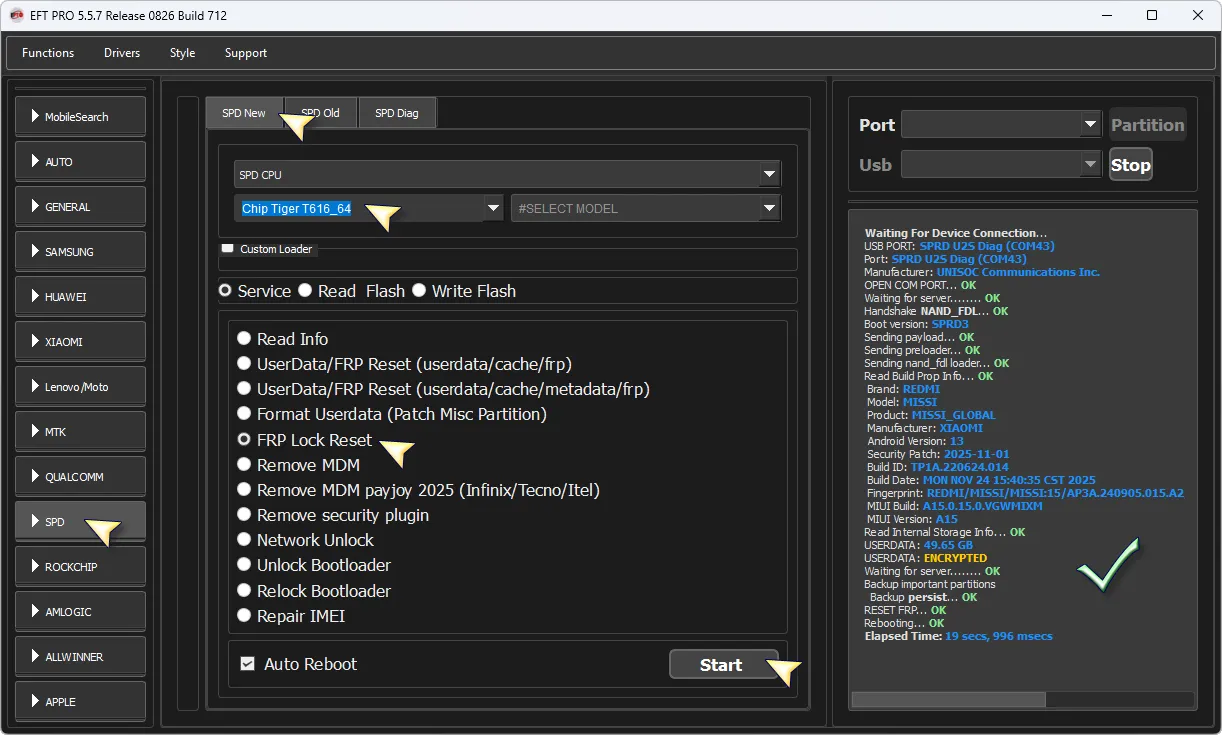This screenshot has height=735, width=1222.
Task: Select the Read Flash radio button
Action: click(x=305, y=291)
